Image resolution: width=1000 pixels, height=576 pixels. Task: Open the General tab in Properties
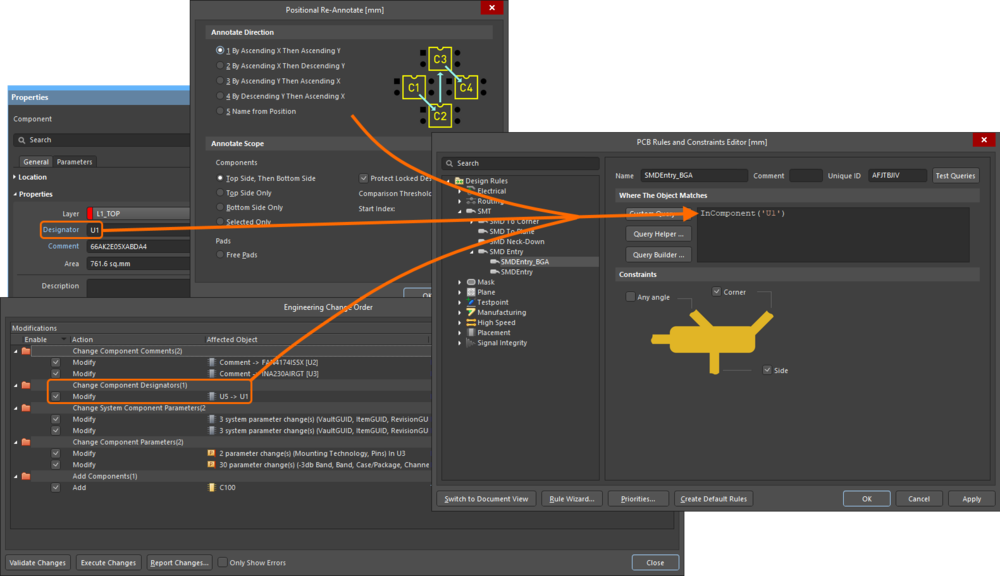pos(36,162)
